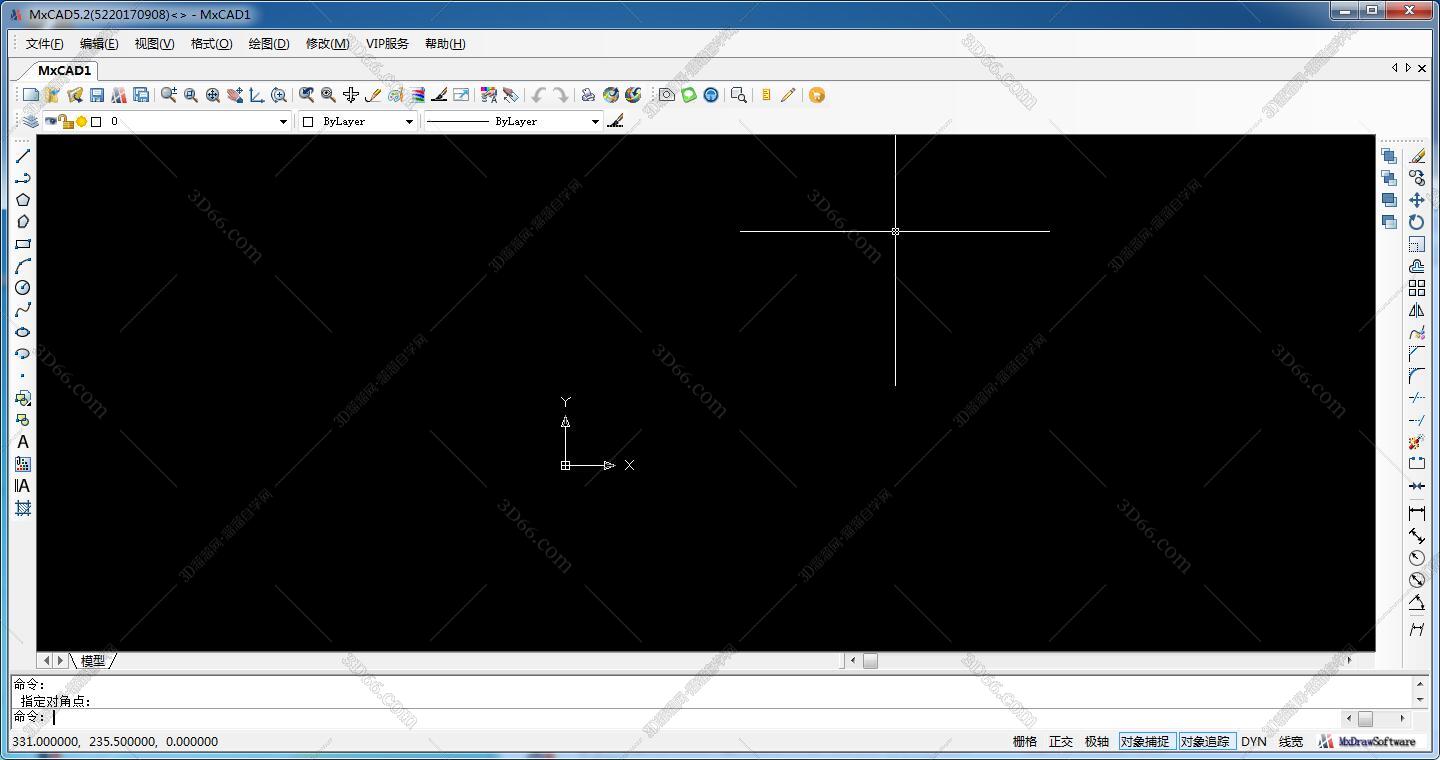Toggle 栅格 grid display
This screenshot has height=760, width=1440.
1024,742
